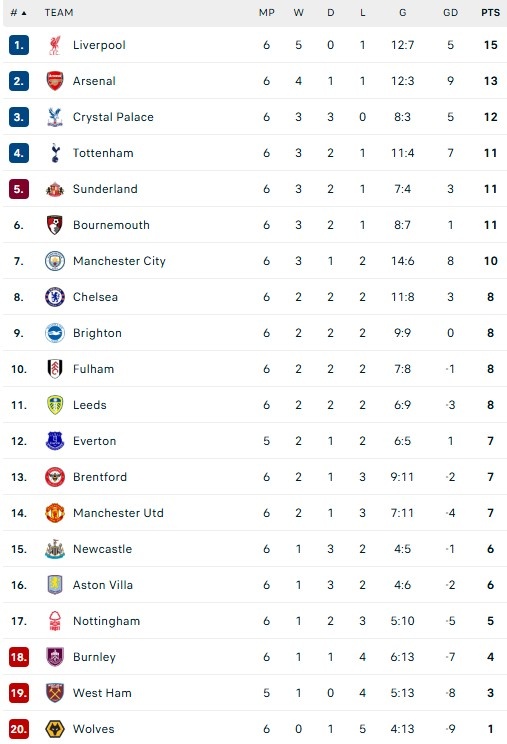Select the Nottingham row in standings
Image resolution: width=507 pixels, height=744 pixels.
point(255,621)
